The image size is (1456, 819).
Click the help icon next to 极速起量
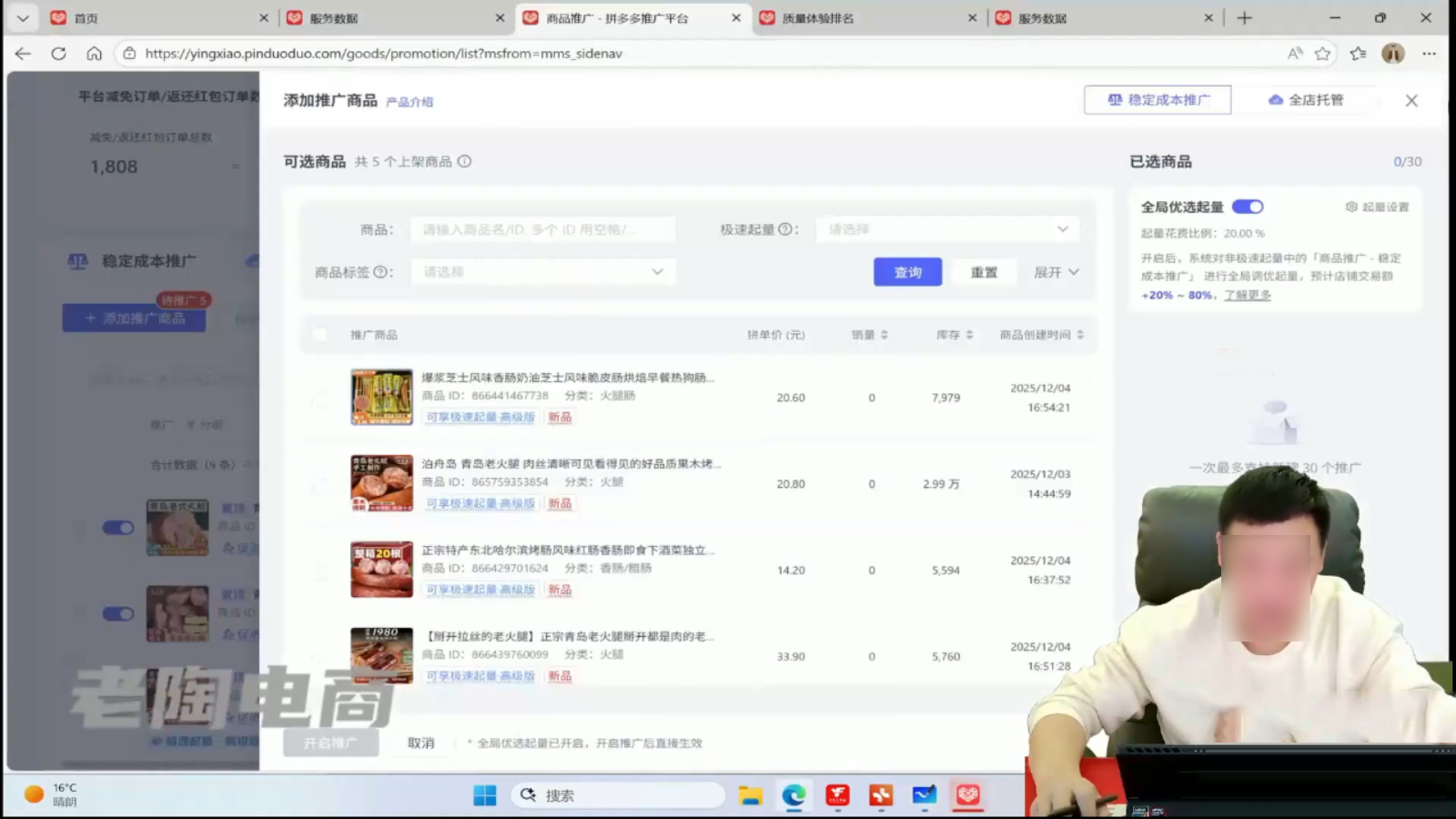[784, 229]
